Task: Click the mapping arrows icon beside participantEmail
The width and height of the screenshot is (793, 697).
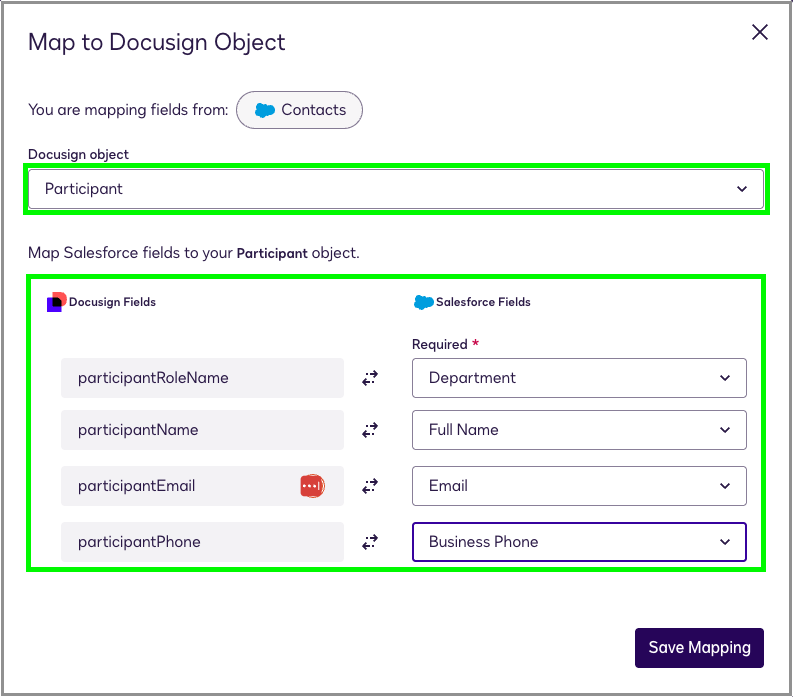Action: 370,486
